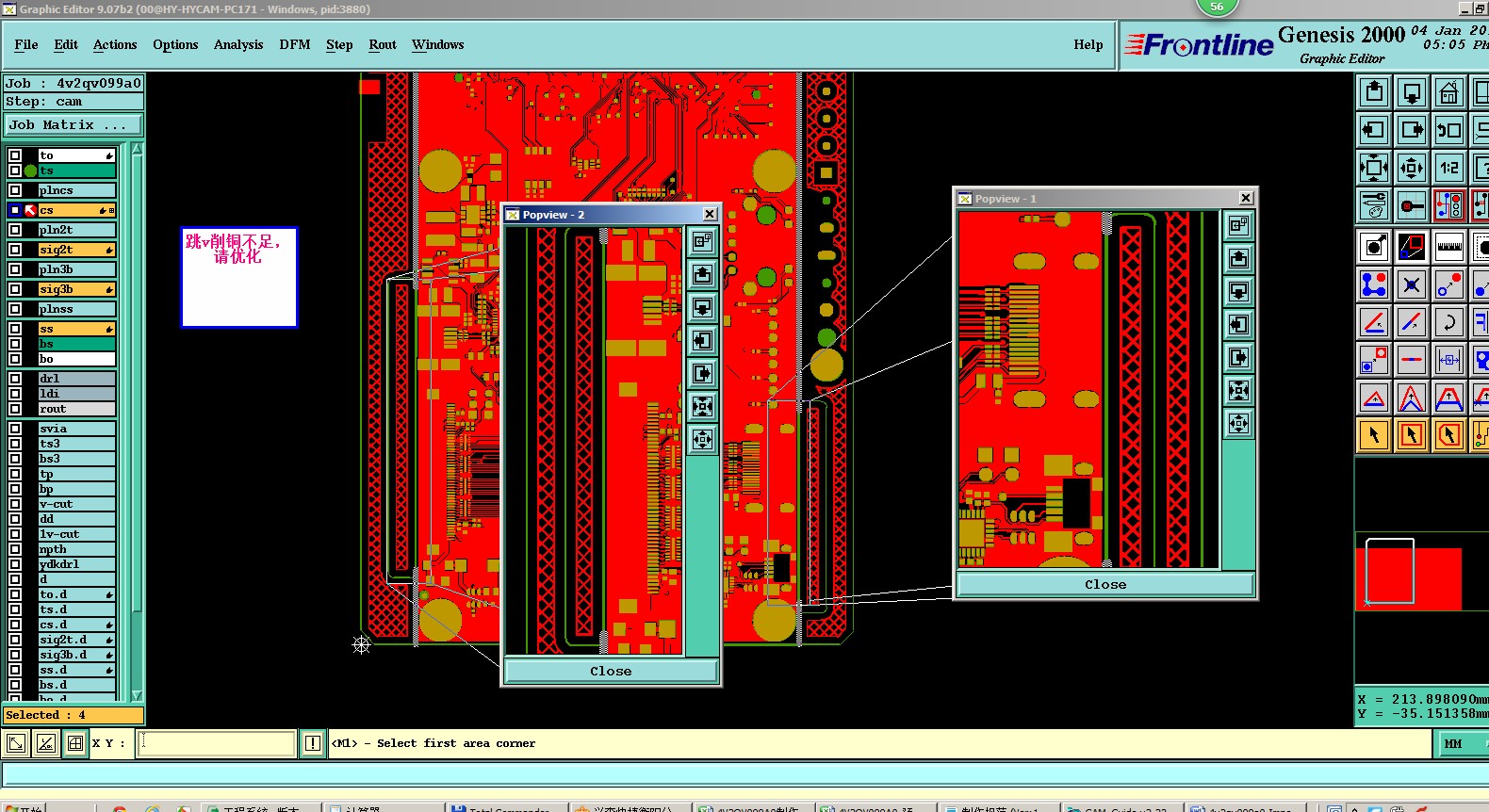Click the grid snap icon in bottom bar
The width and height of the screenshot is (1489, 812).
coord(75,743)
